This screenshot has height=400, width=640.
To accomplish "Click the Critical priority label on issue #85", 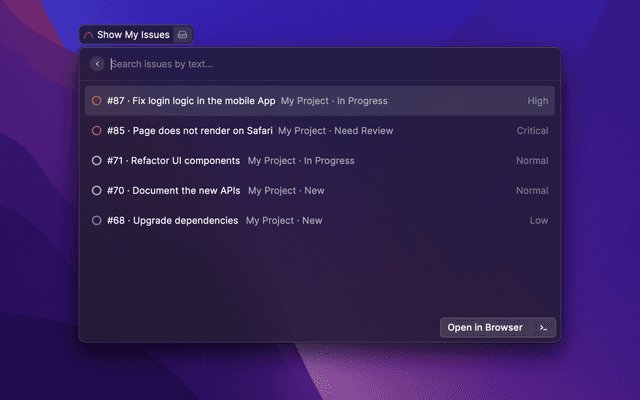I will (532, 131).
